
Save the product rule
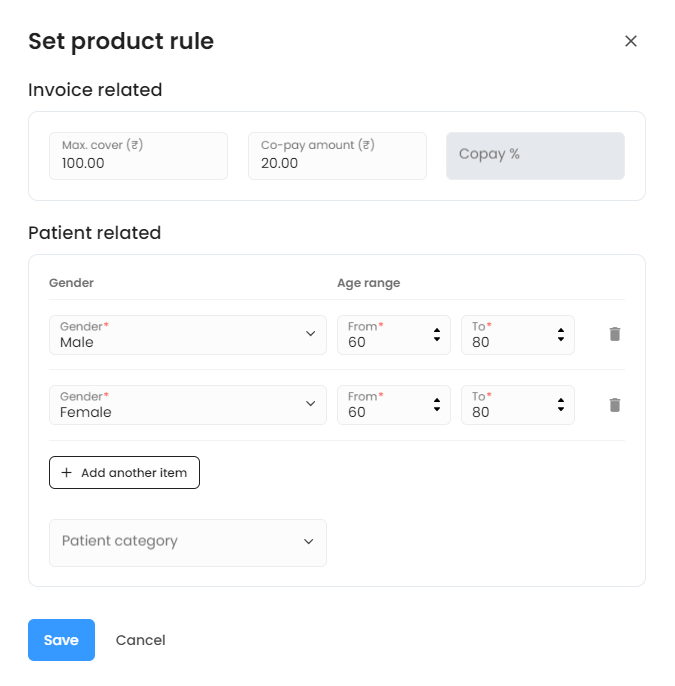tap(61, 640)
